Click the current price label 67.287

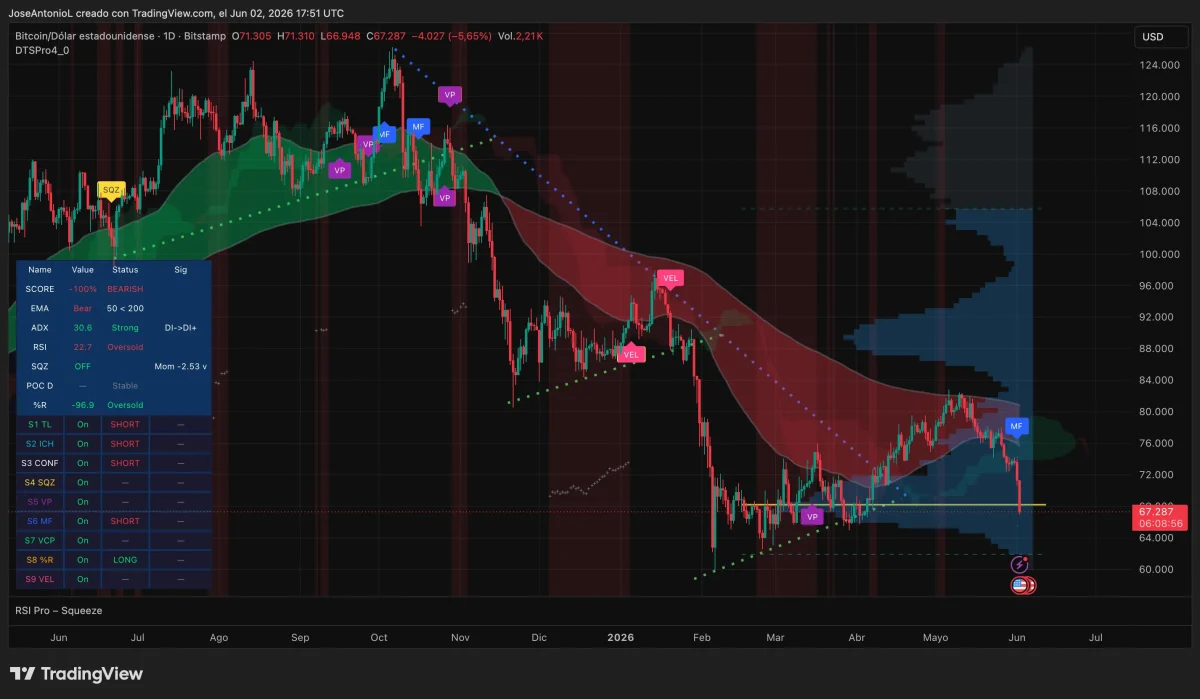click(x=1159, y=511)
